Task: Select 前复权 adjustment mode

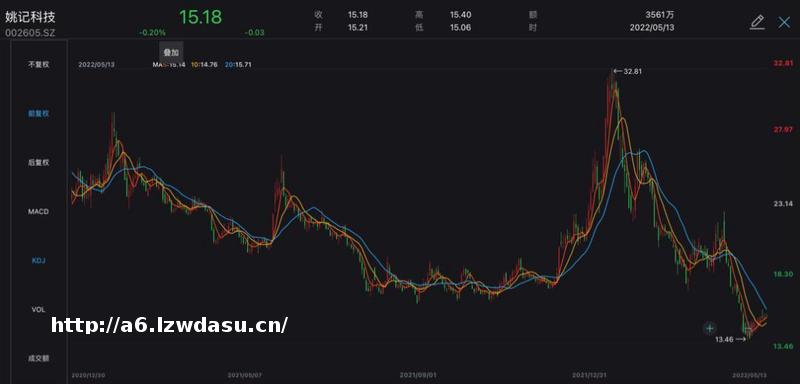Action: point(39,114)
